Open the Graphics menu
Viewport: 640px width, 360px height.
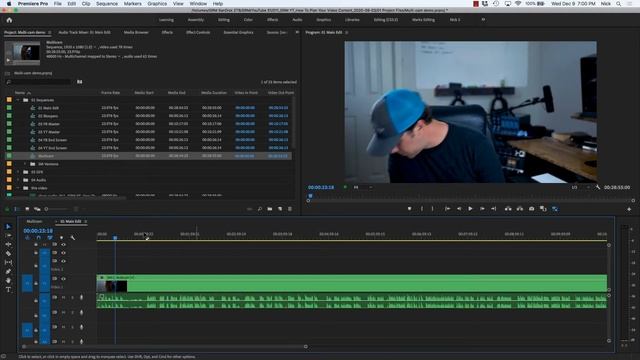tap(157, 3)
